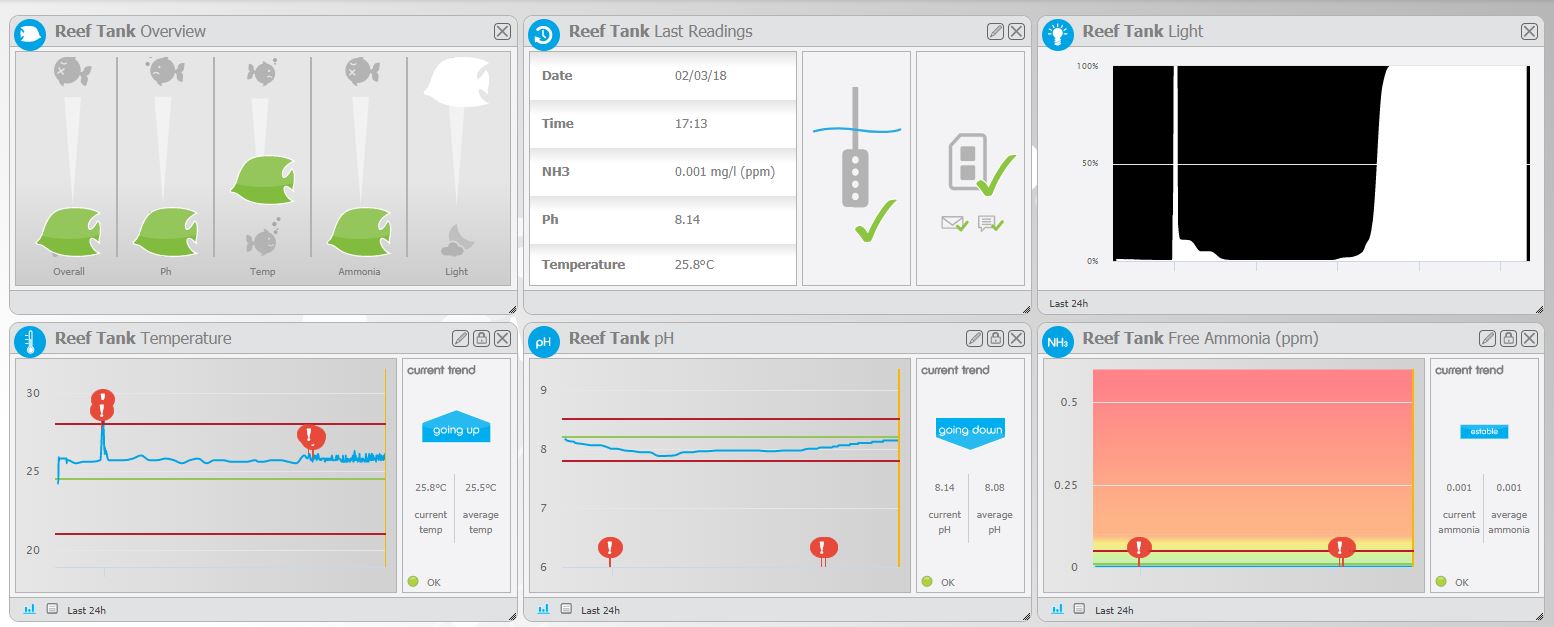Open edit for Free Ammonia panel
Image resolution: width=1554 pixels, height=627 pixels.
point(1488,338)
